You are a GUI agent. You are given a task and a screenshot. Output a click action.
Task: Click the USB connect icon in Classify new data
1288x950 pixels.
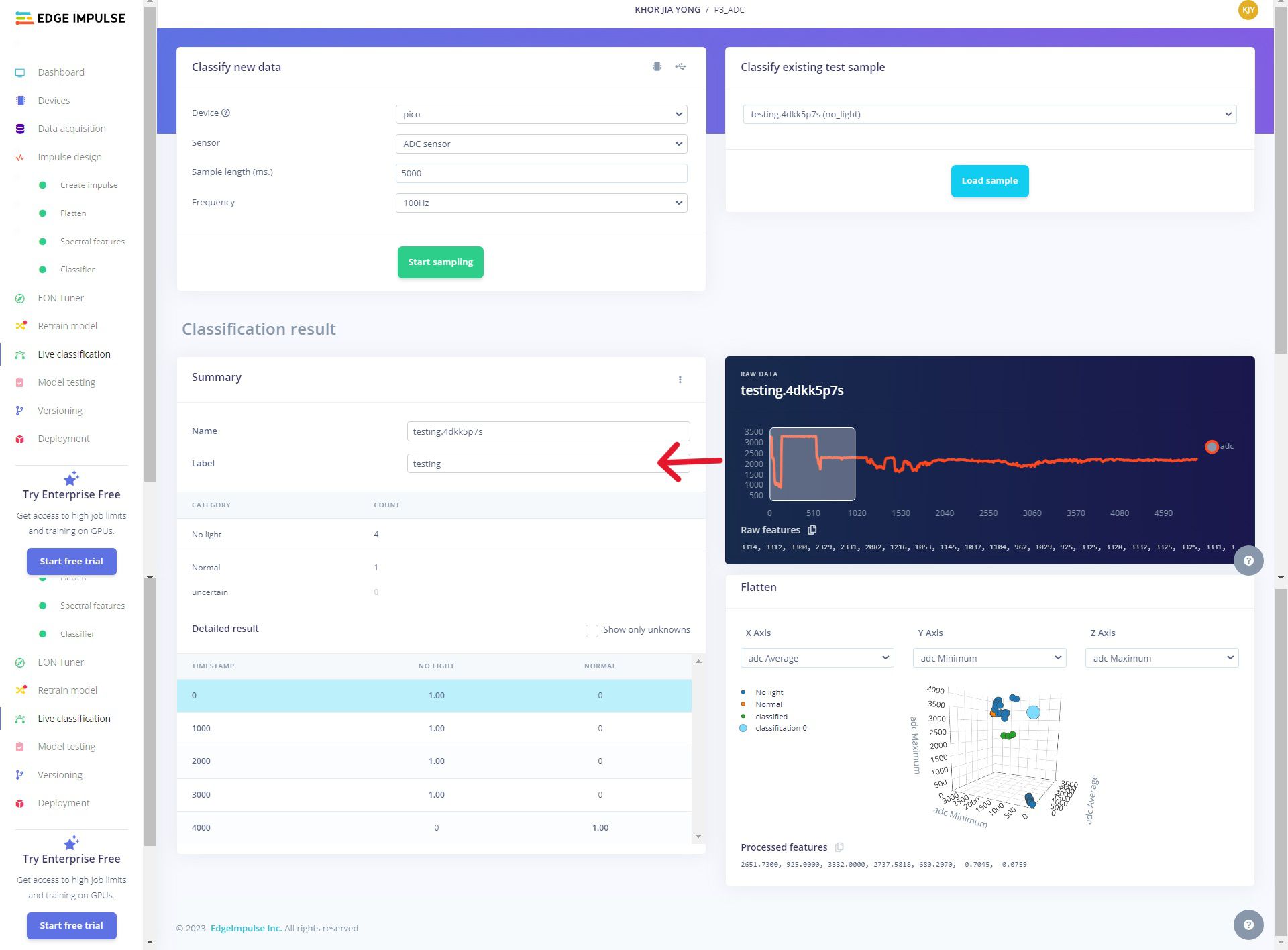click(680, 66)
